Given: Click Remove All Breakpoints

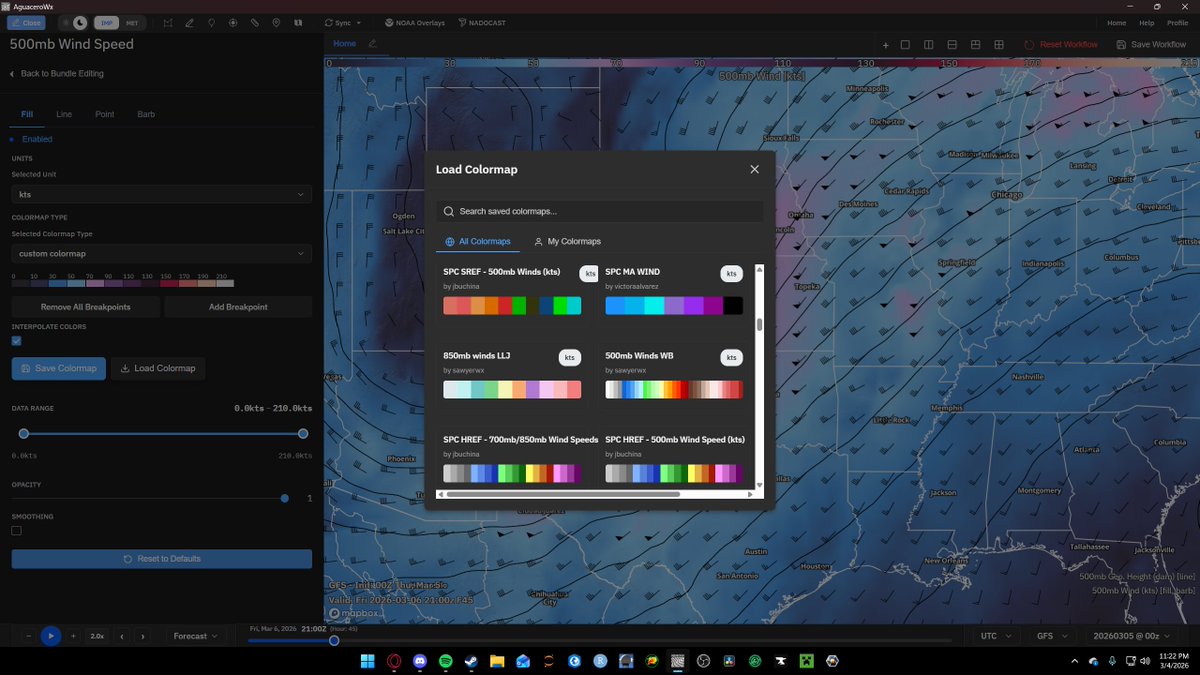Looking at the screenshot, I should [x=85, y=307].
